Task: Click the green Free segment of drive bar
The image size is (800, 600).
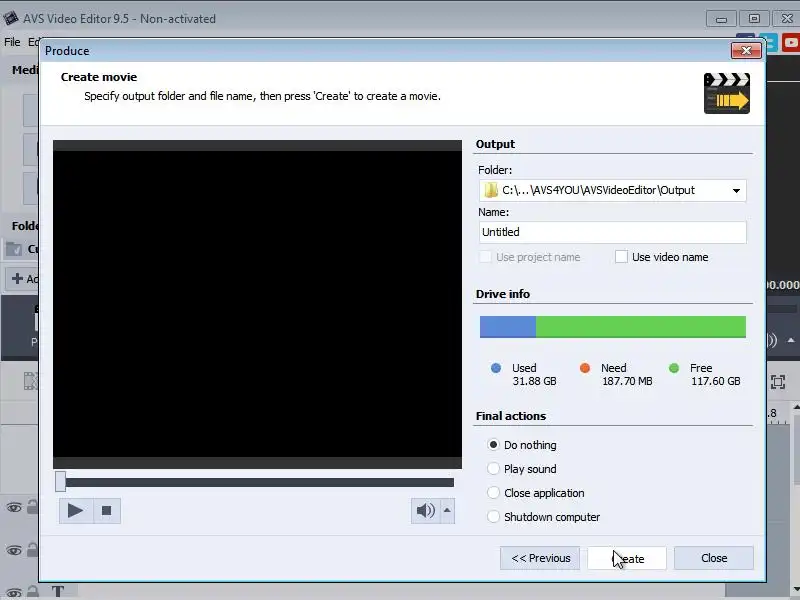Action: (641, 327)
